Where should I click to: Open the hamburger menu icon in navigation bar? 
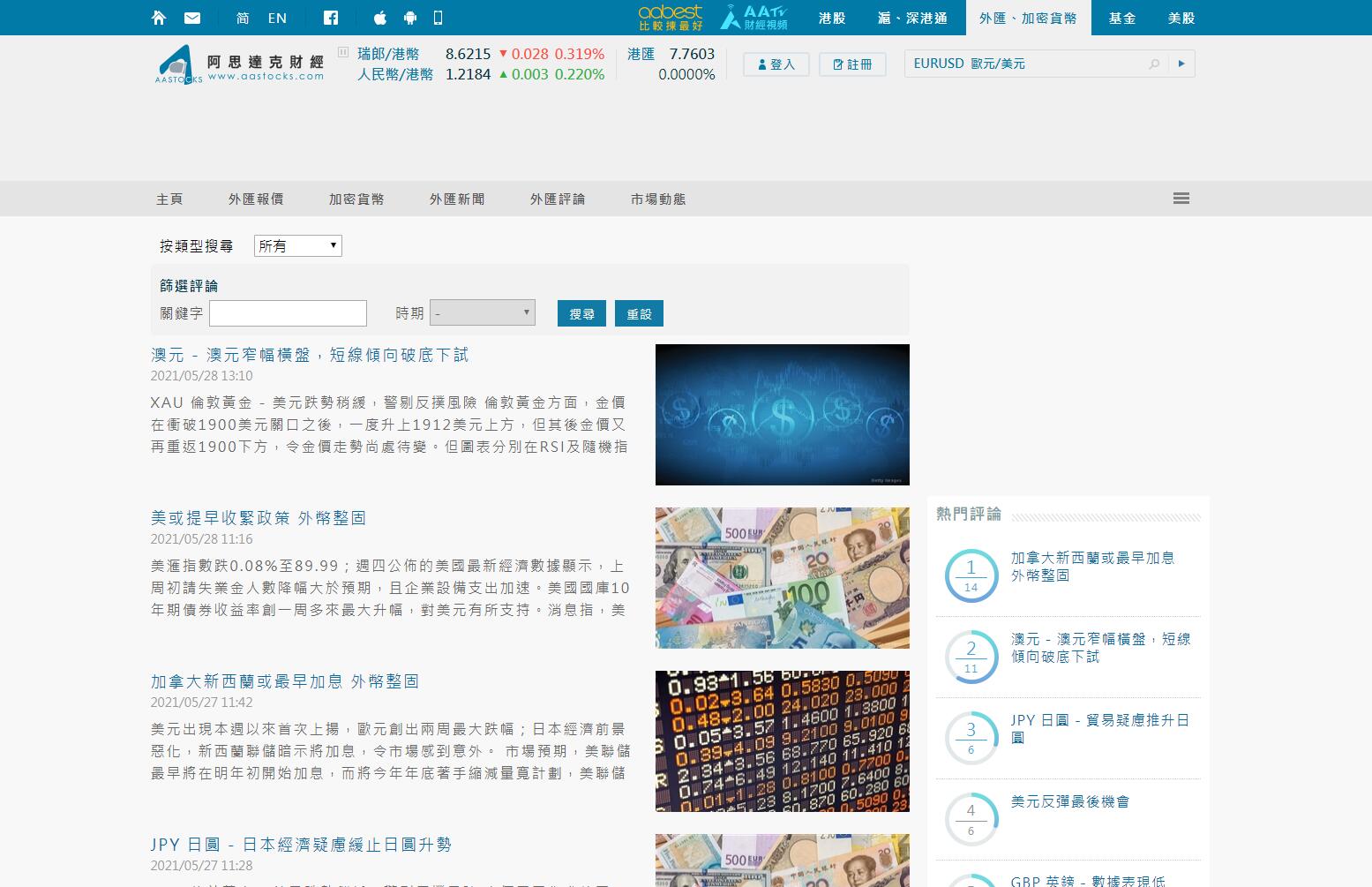1181,199
